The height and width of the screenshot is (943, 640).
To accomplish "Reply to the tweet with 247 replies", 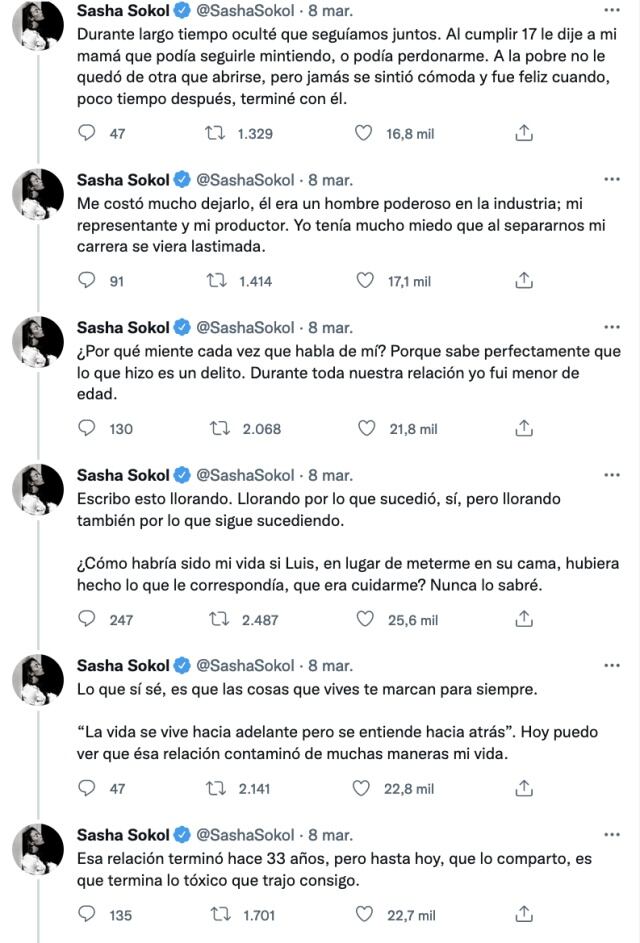I will (87, 620).
